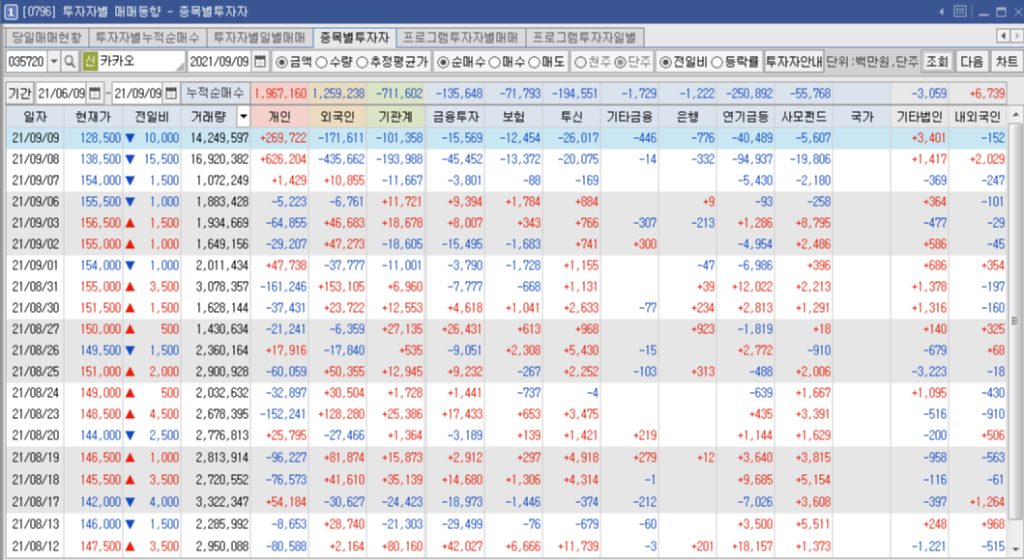Click the +80,160 기관계 value on 21/08/12
Viewport: 1024px width, 560px height.
pos(402,546)
